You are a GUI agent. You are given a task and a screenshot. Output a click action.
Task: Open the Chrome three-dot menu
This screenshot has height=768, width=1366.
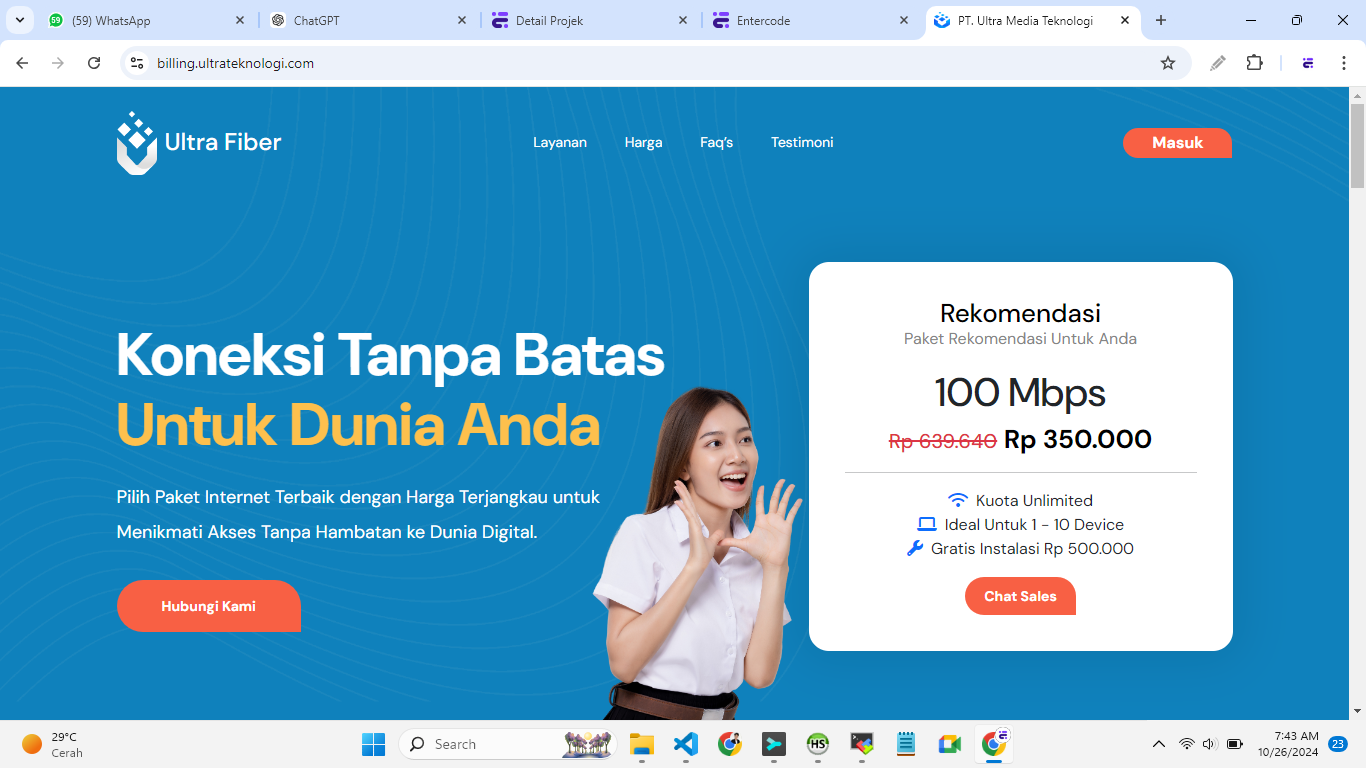coord(1344,63)
